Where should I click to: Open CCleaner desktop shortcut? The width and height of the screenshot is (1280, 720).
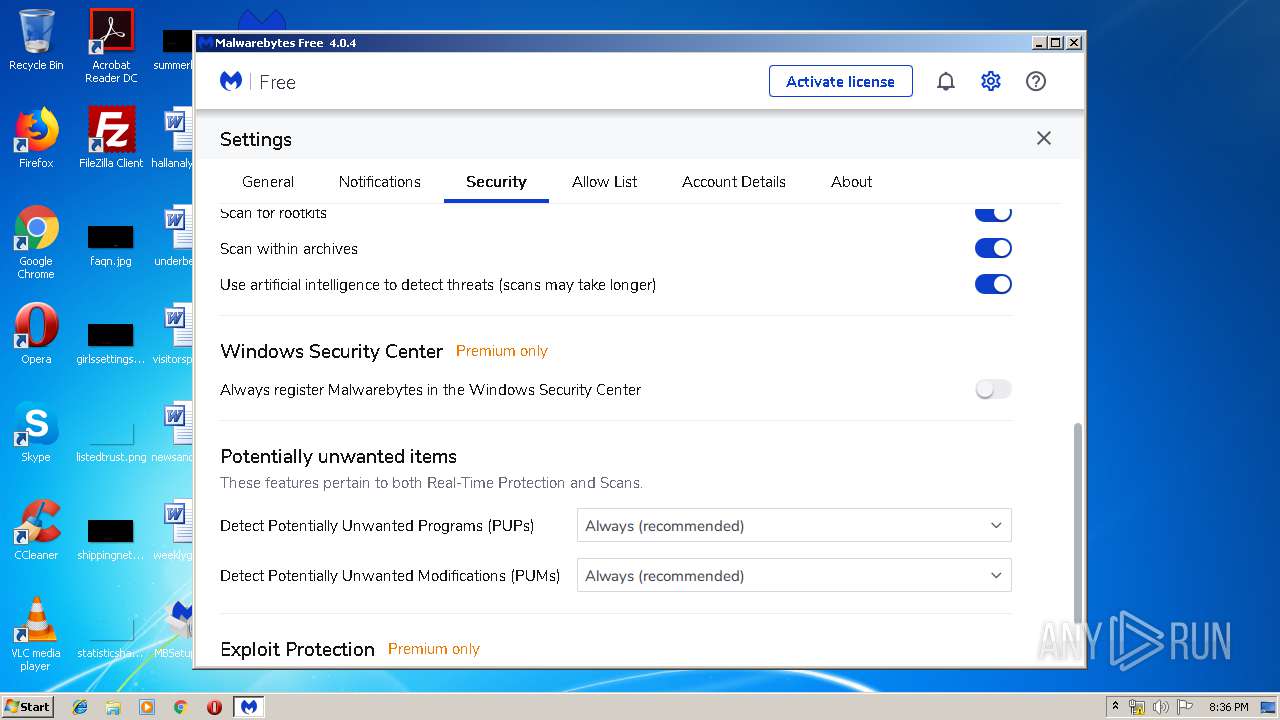pyautogui.click(x=36, y=530)
